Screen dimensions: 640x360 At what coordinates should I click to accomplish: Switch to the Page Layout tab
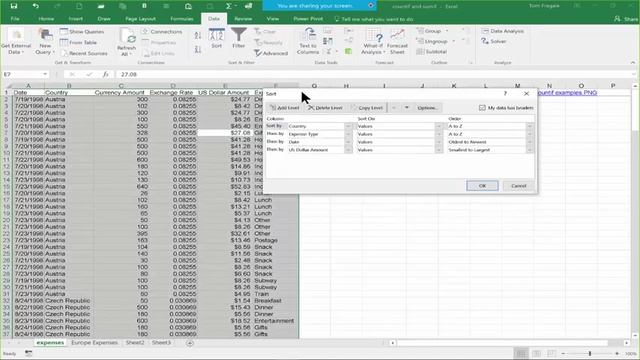pyautogui.click(x=140, y=19)
